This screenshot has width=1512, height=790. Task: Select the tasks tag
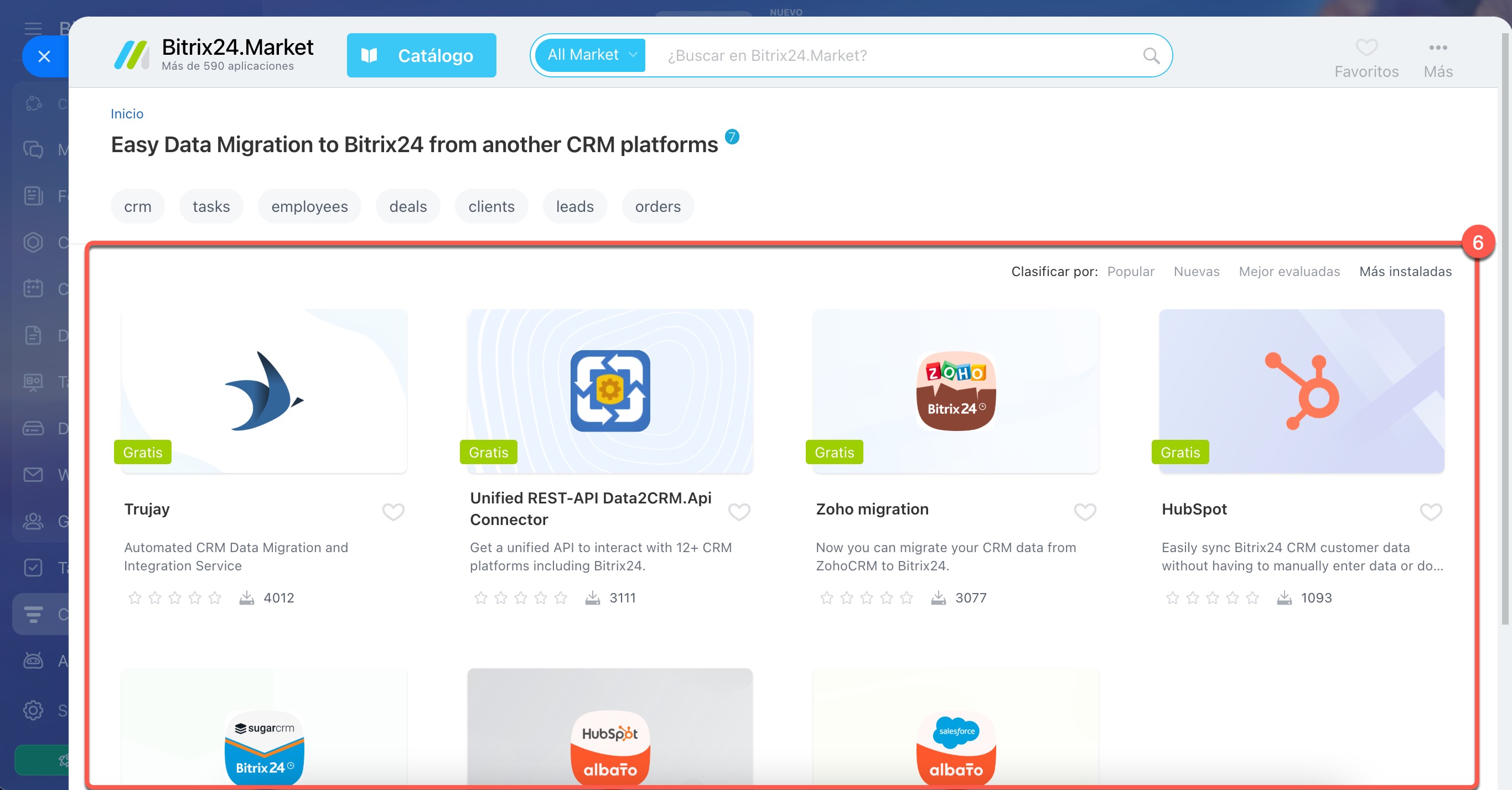(211, 206)
